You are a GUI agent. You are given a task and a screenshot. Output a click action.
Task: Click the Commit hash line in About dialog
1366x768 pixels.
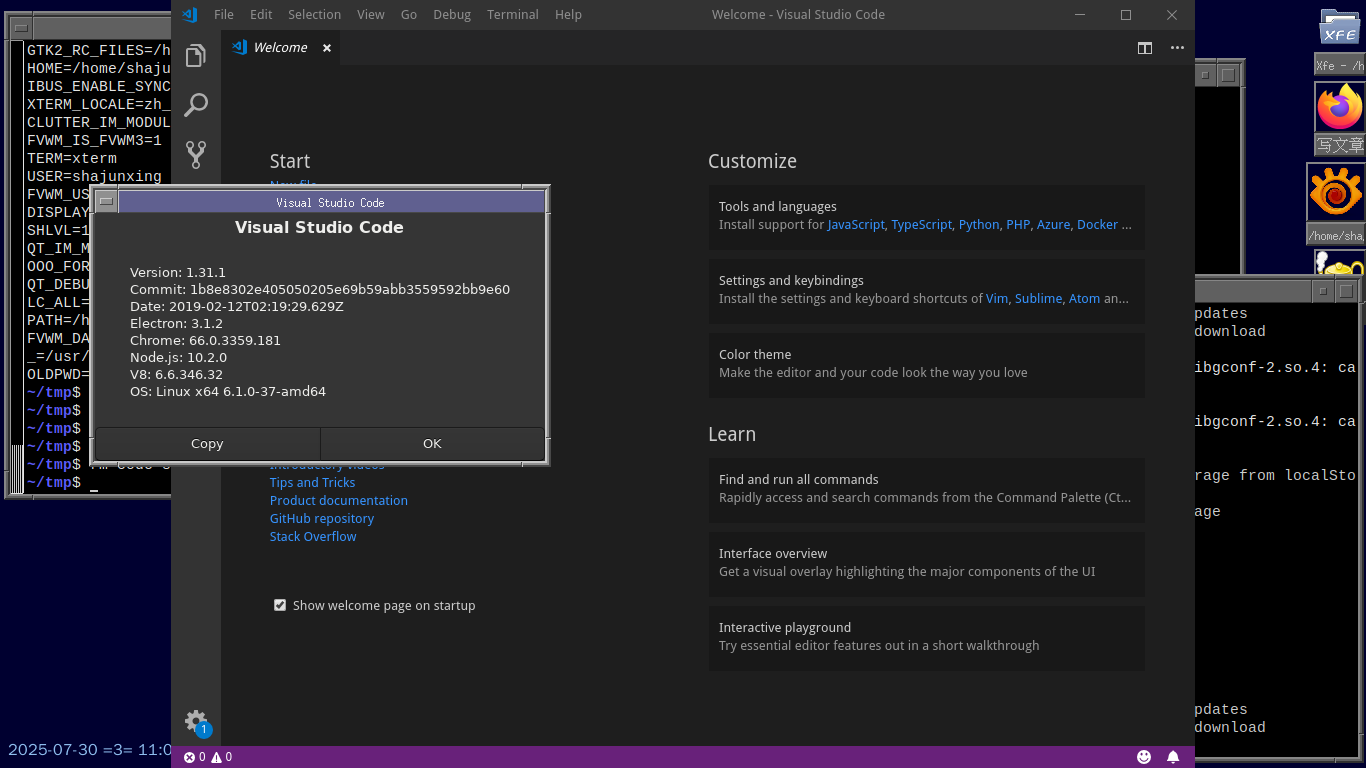pos(320,290)
